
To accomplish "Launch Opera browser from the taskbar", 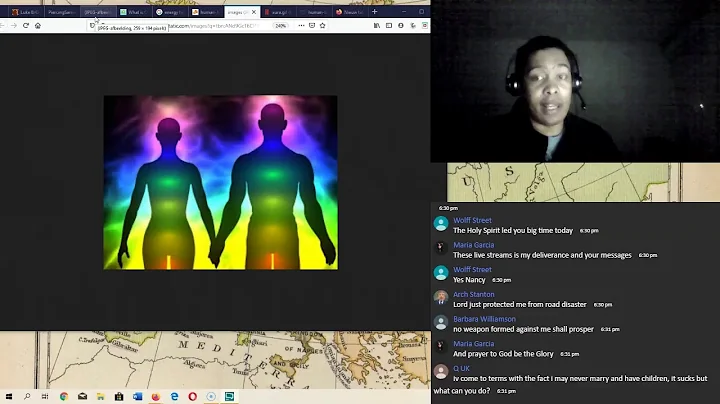I will pos(192,396).
